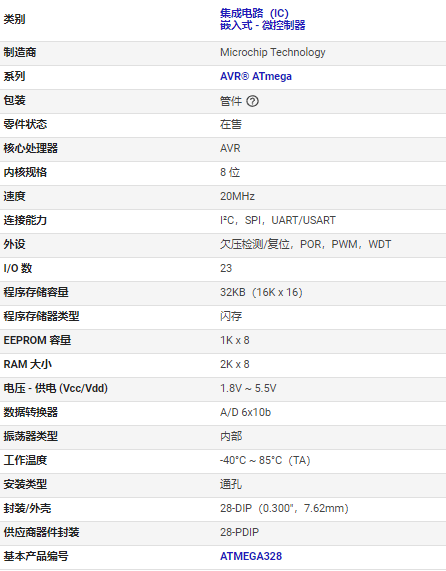
Task: Open the AVR® ATmega series link
Action: point(256,76)
